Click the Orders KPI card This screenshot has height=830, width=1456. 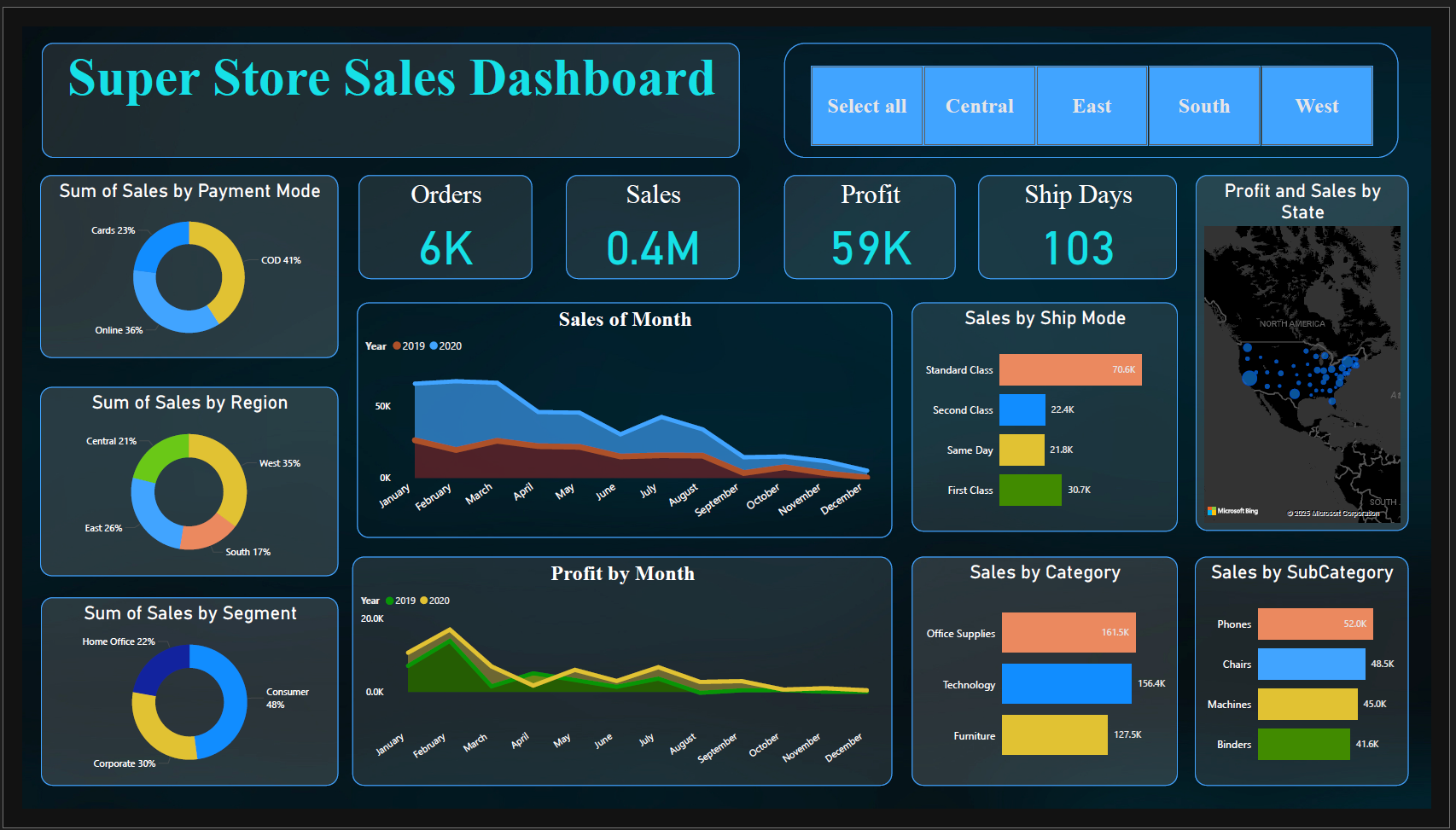[x=445, y=227]
